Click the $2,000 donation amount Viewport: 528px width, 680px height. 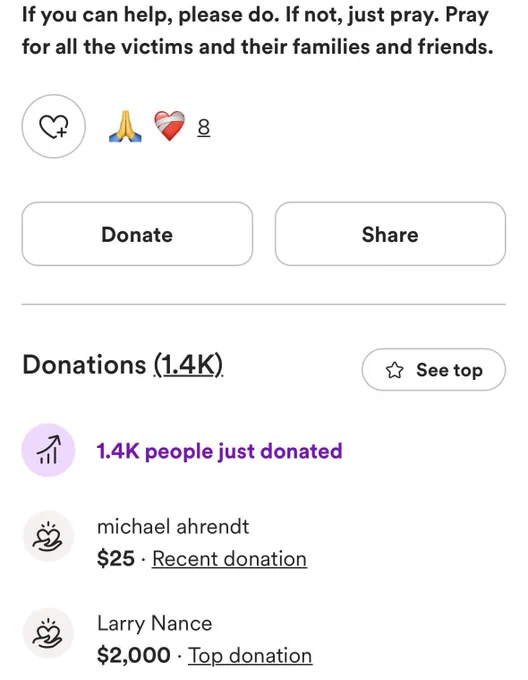tap(134, 655)
